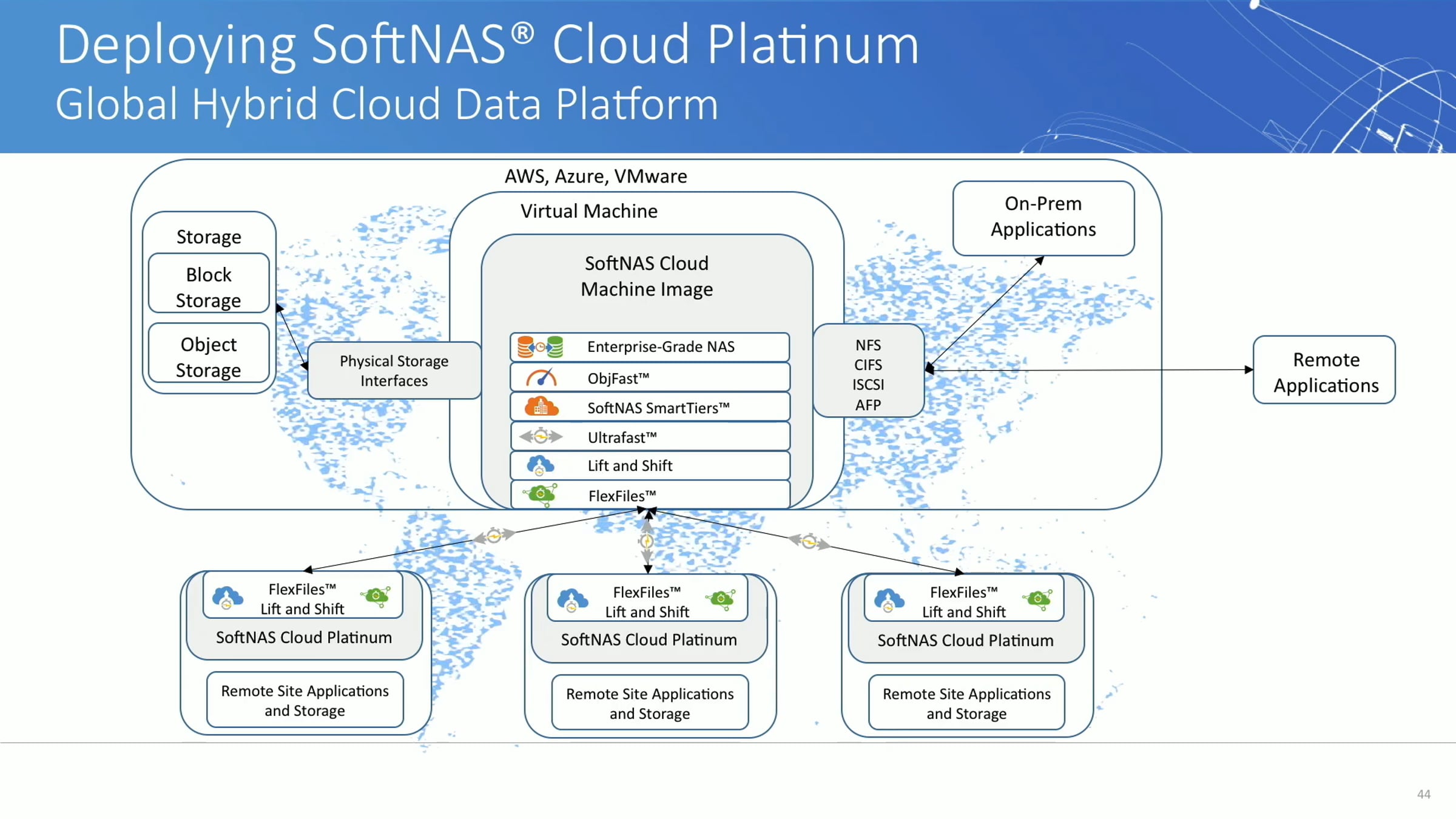Click the Enterprise-Grade NAS label
Image resolution: width=1456 pixels, height=819 pixels.
click(661, 347)
